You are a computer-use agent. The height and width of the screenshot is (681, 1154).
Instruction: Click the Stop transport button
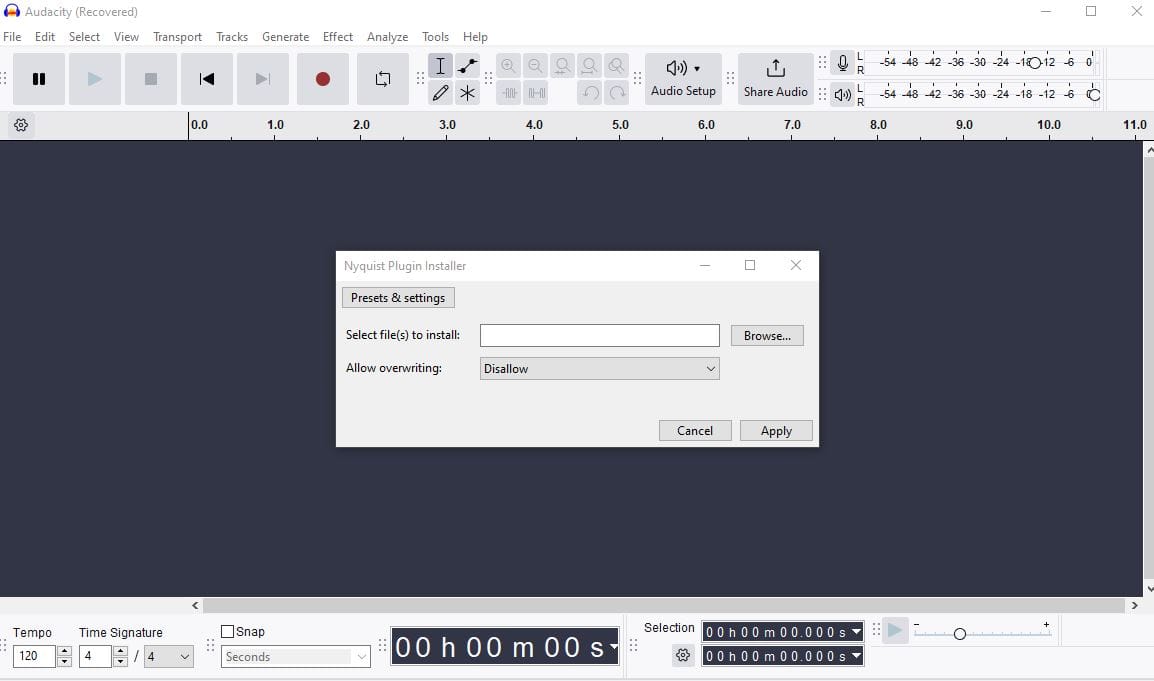(151, 79)
